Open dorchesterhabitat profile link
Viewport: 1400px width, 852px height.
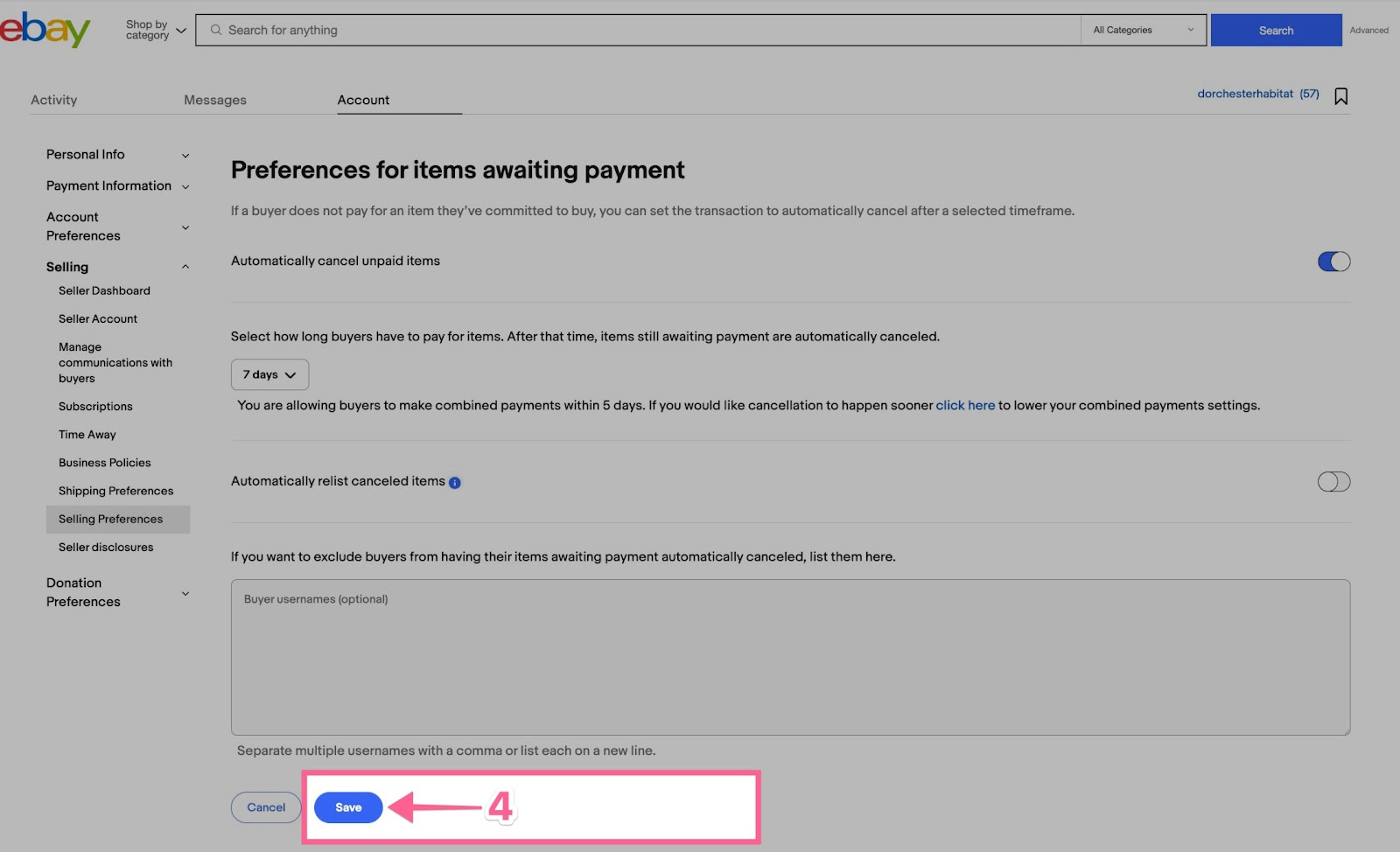(x=1244, y=94)
